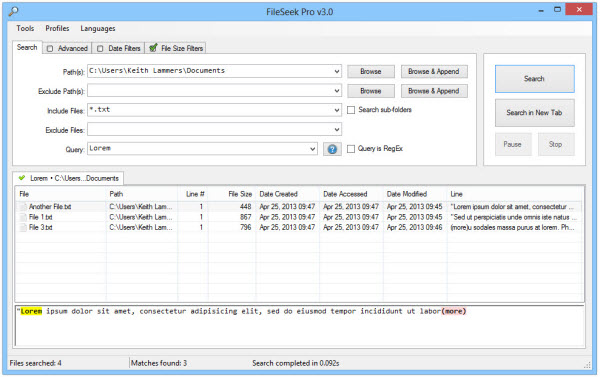Click file size value 796
This screenshot has height=377, width=600.
pyautogui.click(x=246, y=227)
